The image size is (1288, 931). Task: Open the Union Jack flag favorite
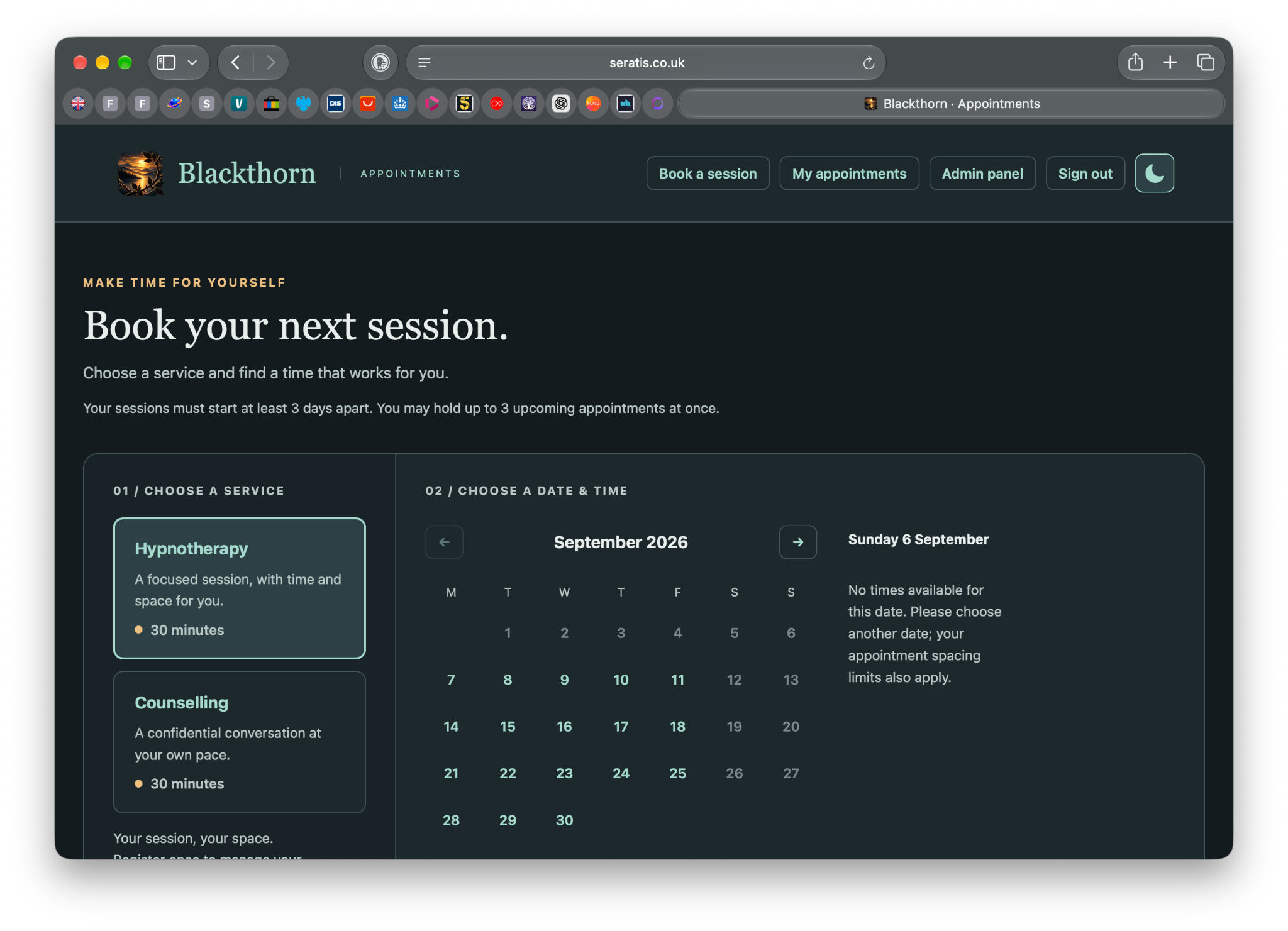pyautogui.click(x=78, y=104)
